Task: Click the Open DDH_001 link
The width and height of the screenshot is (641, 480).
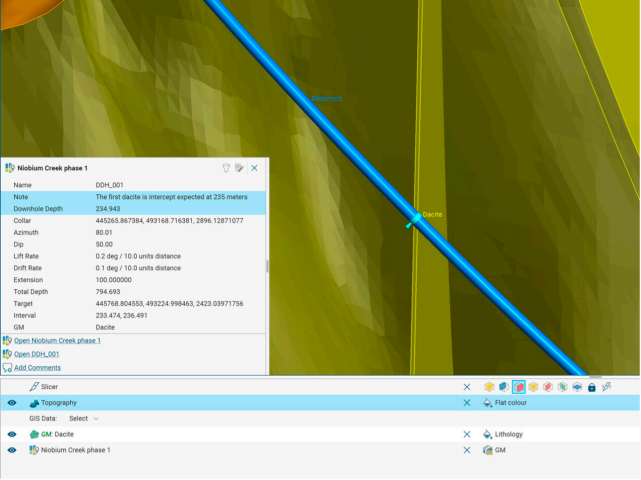Action: 36,354
